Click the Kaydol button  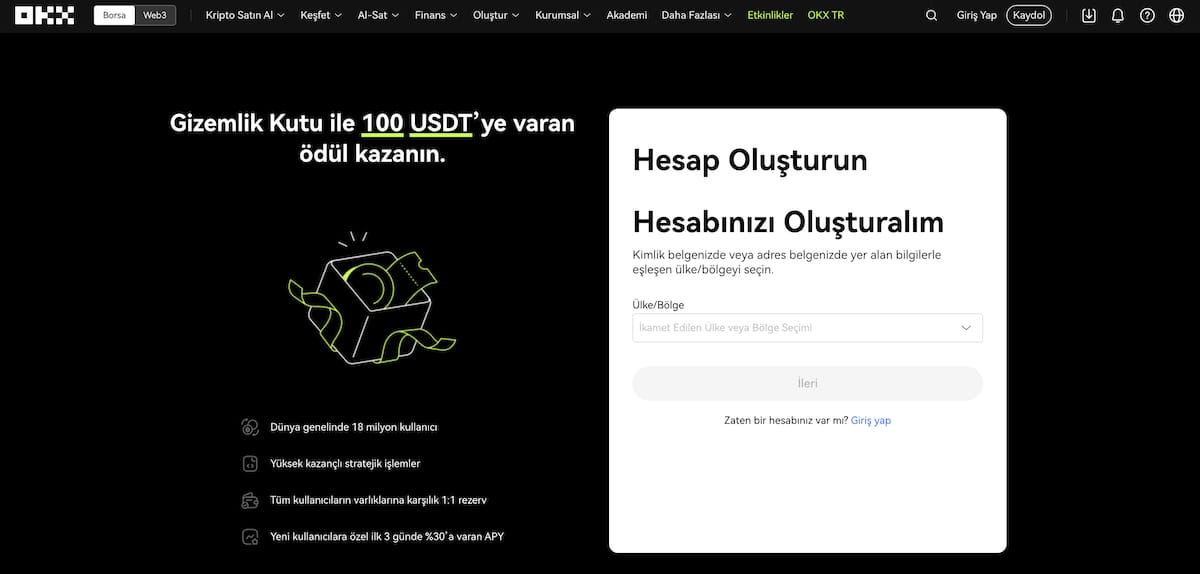click(x=1028, y=15)
